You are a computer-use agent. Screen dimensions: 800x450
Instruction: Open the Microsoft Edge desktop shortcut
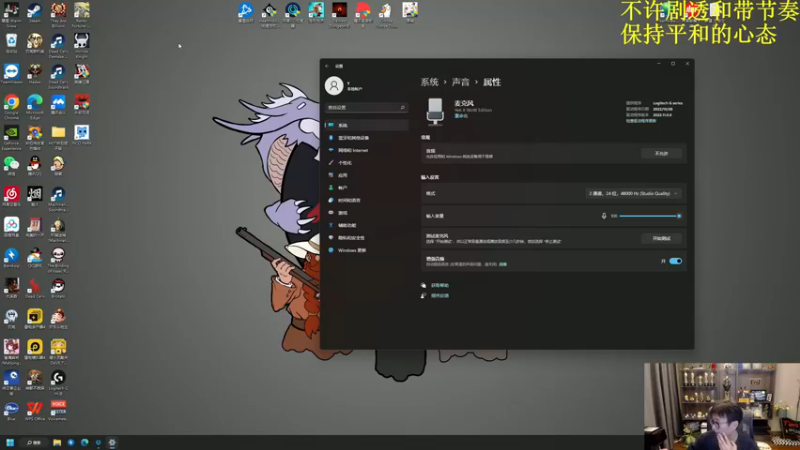click(x=35, y=106)
